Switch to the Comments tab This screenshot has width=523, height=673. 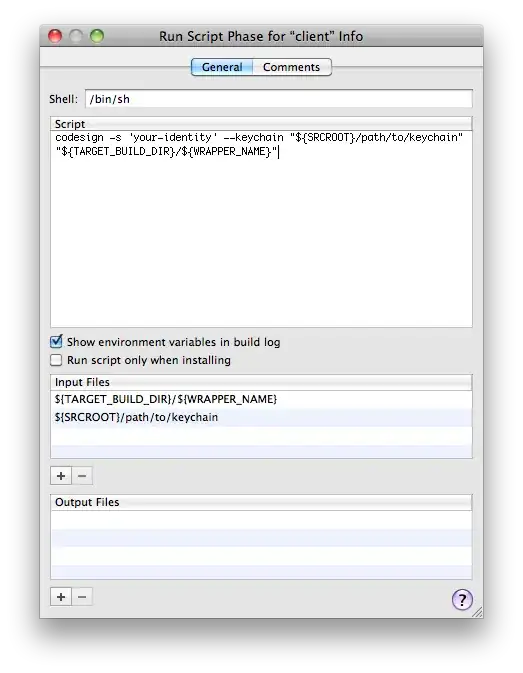292,67
